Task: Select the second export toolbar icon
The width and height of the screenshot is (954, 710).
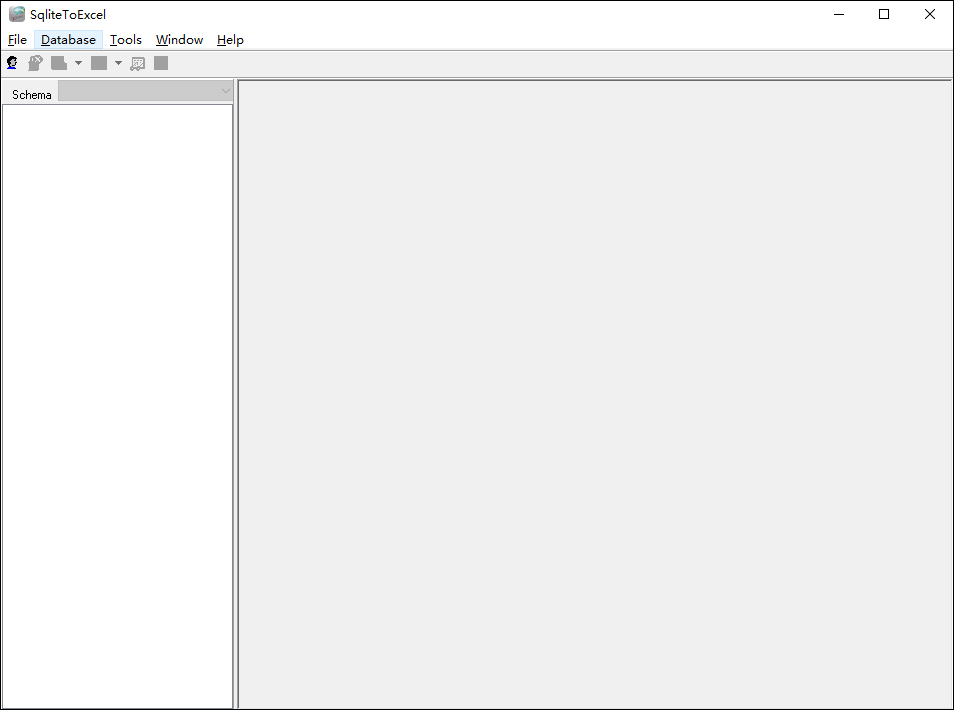Action: (x=98, y=62)
